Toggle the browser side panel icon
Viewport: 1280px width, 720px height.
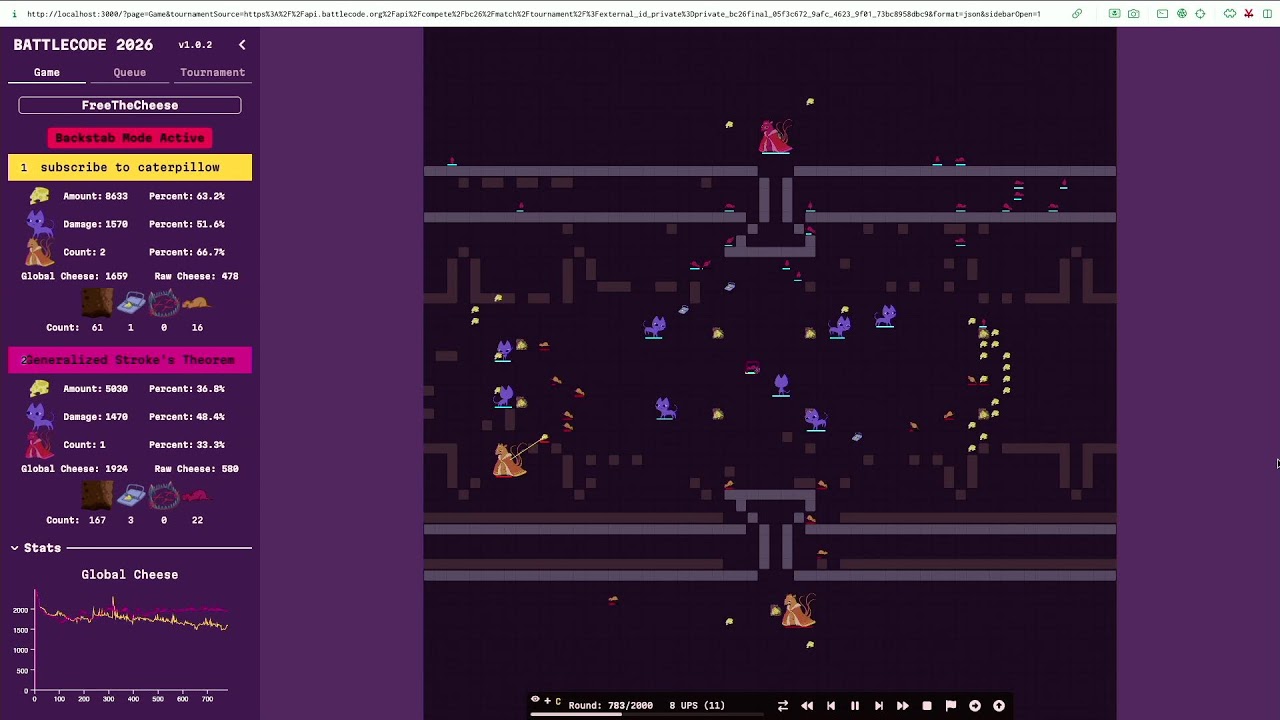tap(1267, 14)
